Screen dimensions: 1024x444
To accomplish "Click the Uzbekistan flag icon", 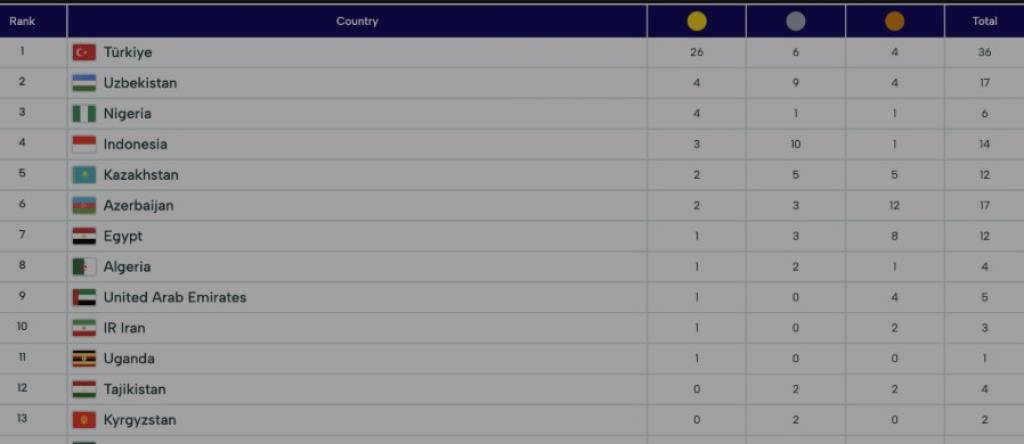I will (84, 83).
